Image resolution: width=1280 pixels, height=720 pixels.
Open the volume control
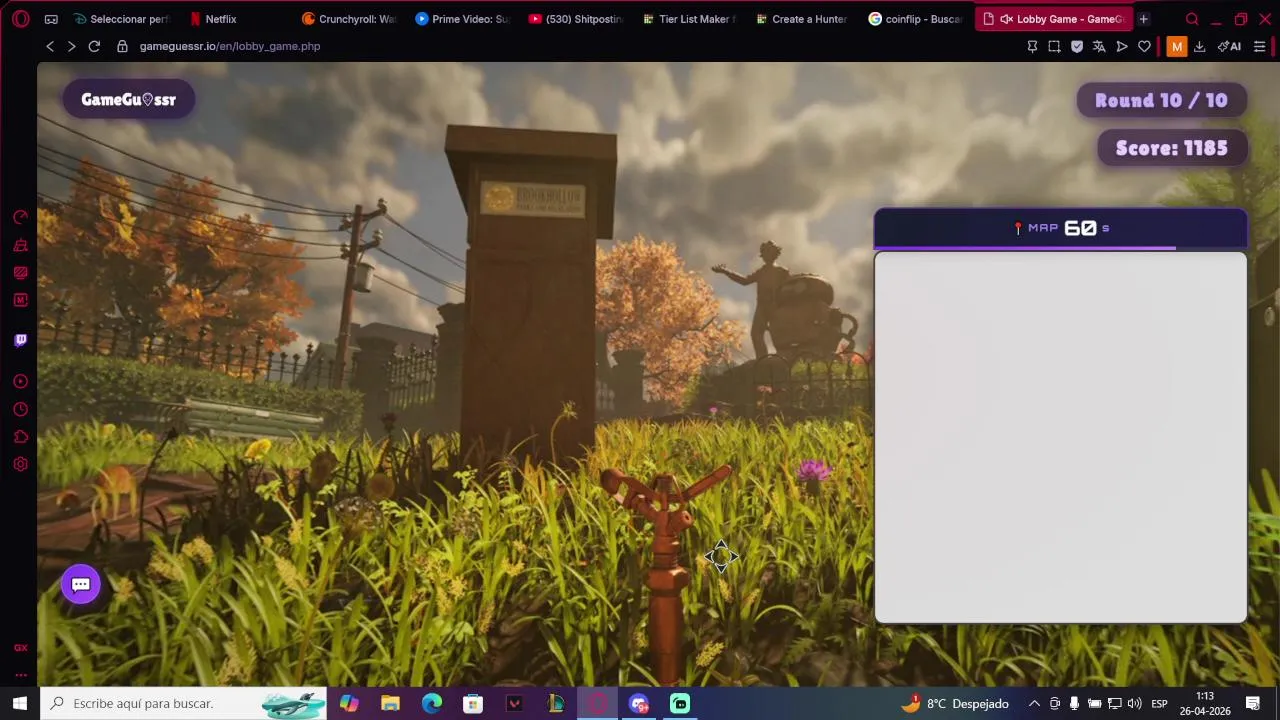point(1134,703)
